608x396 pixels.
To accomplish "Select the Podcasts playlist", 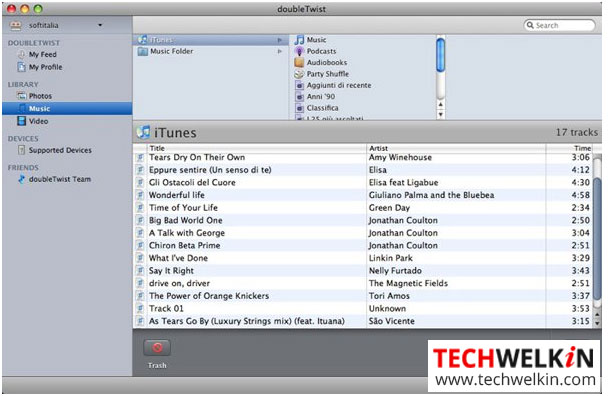I will pos(321,51).
